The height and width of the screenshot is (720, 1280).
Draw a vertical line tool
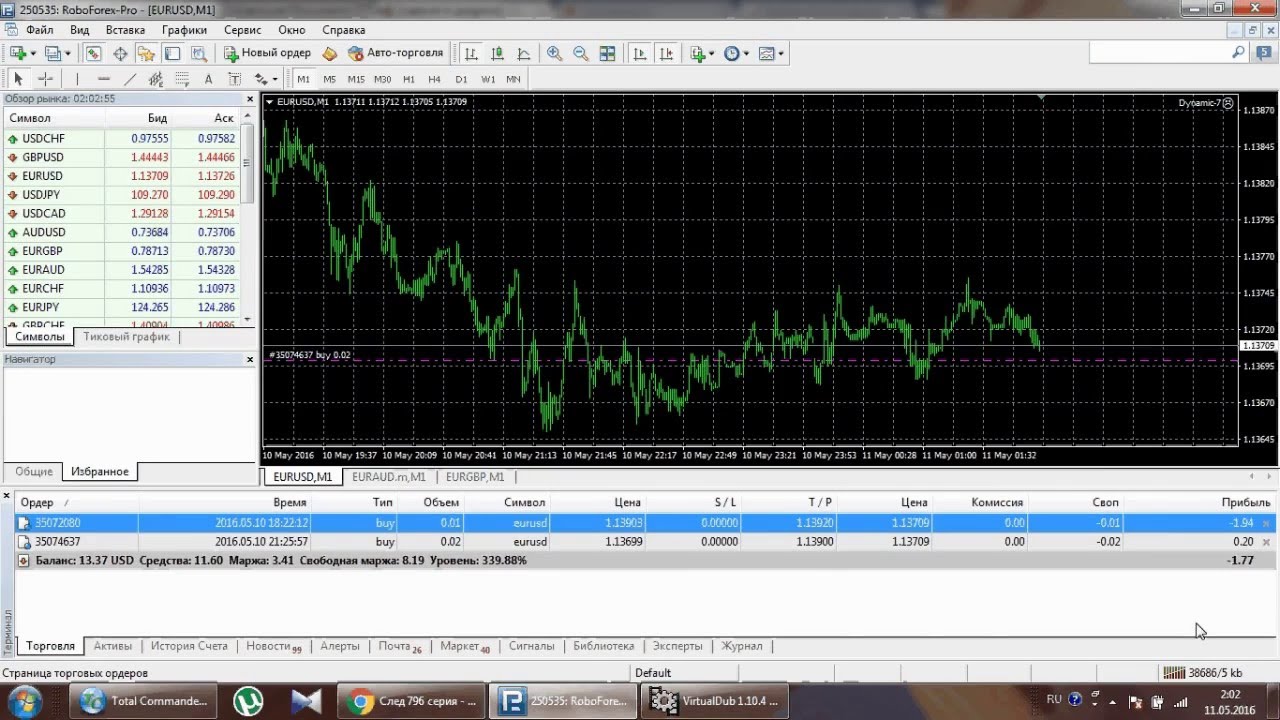click(x=77, y=79)
